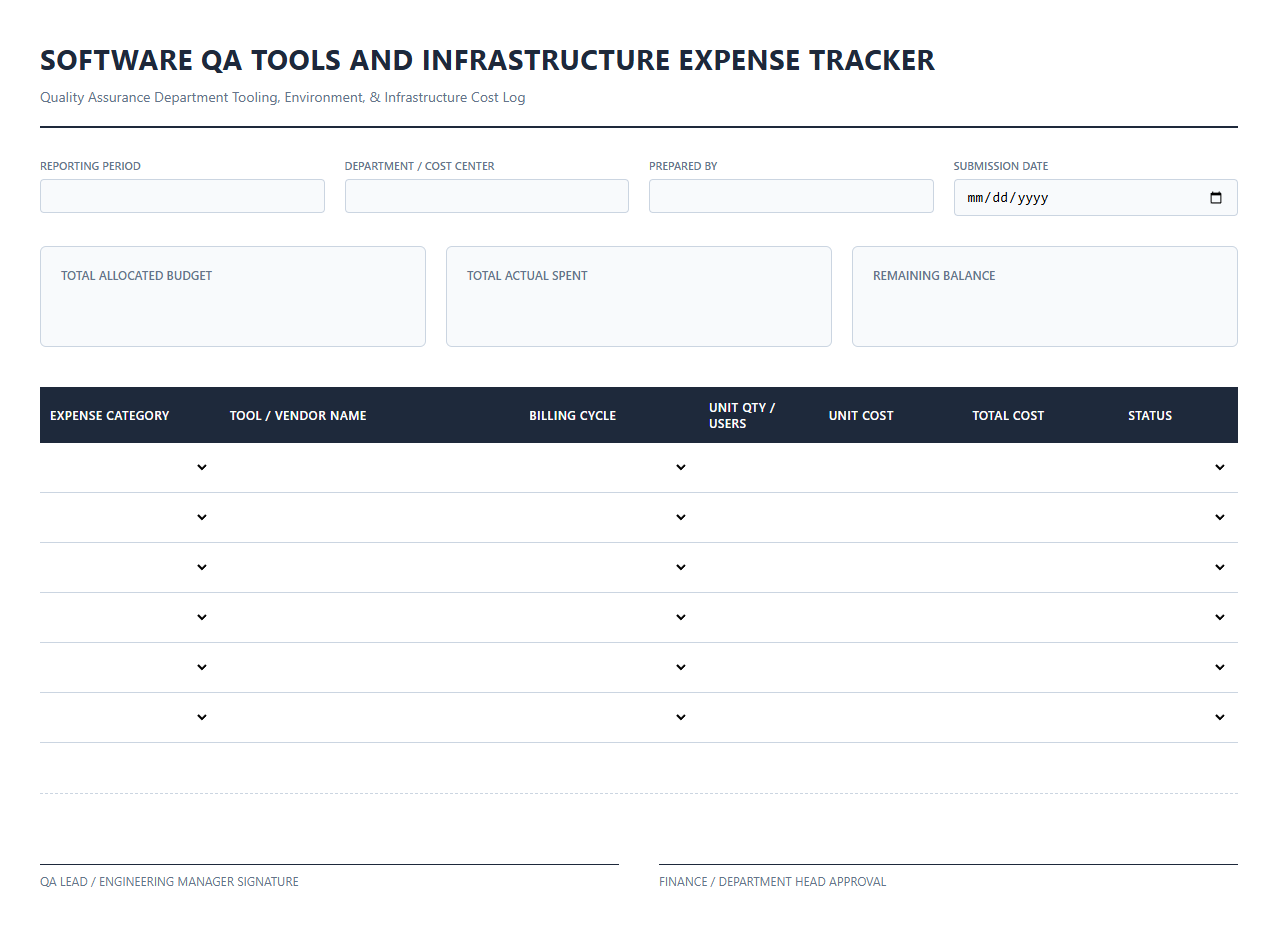Open the Submission Date calendar picker icon
Screen dimensions: 1278x929
(1216, 198)
